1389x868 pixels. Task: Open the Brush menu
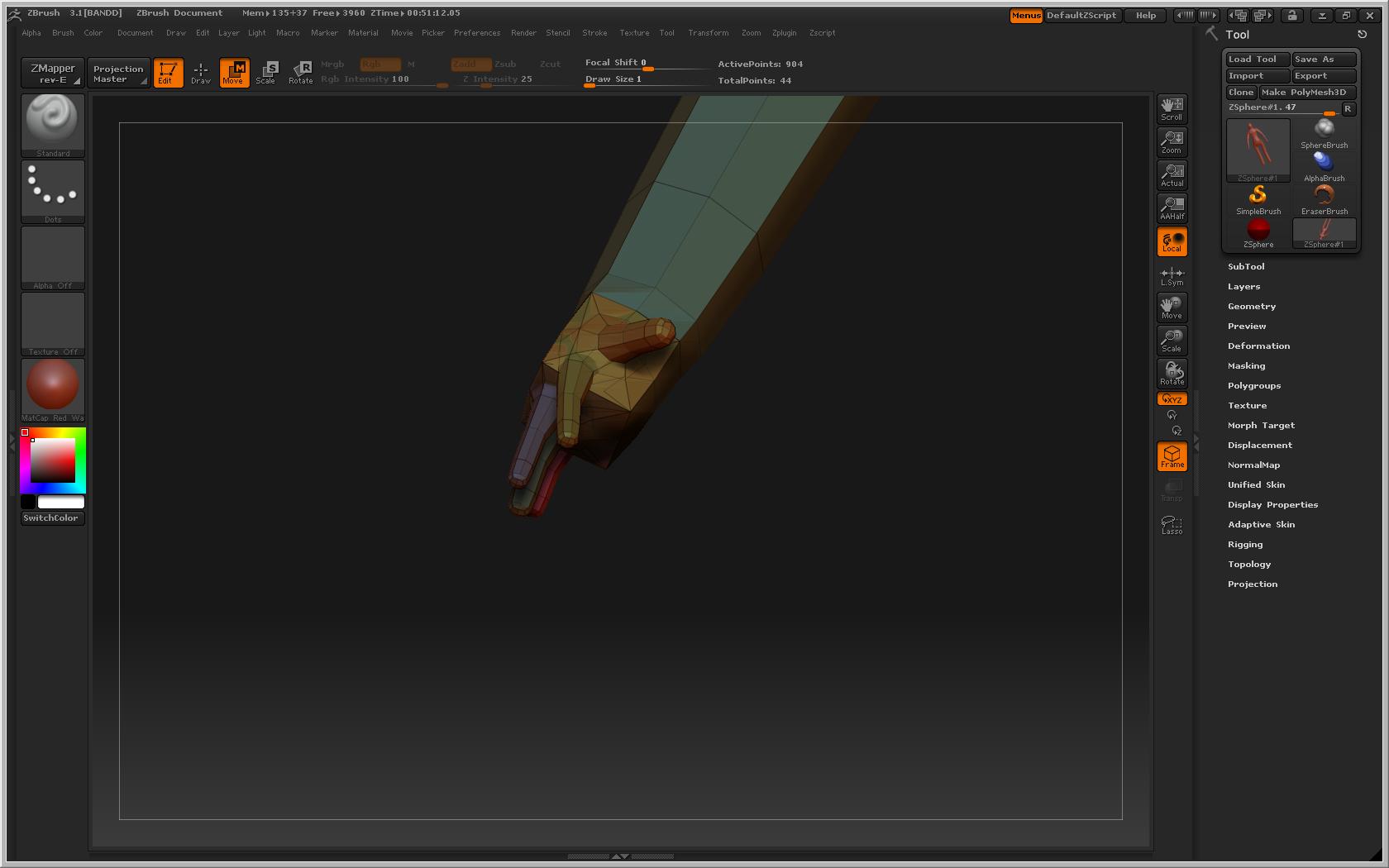coord(63,33)
